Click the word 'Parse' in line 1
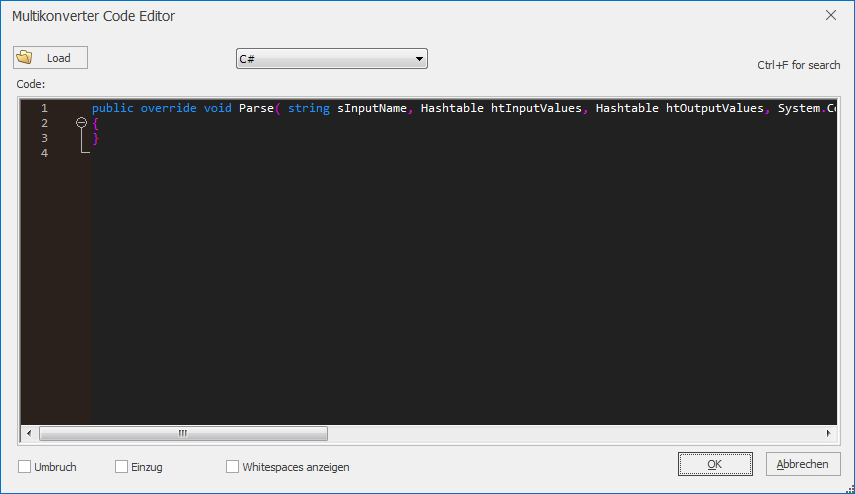Viewport: 855px width, 494px height. [256, 108]
